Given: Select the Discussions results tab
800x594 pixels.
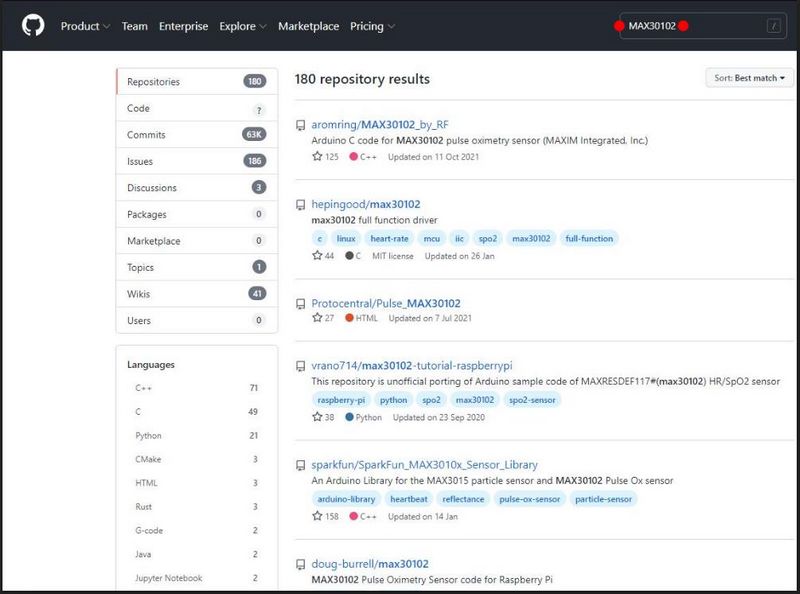Looking at the screenshot, I should tap(197, 188).
